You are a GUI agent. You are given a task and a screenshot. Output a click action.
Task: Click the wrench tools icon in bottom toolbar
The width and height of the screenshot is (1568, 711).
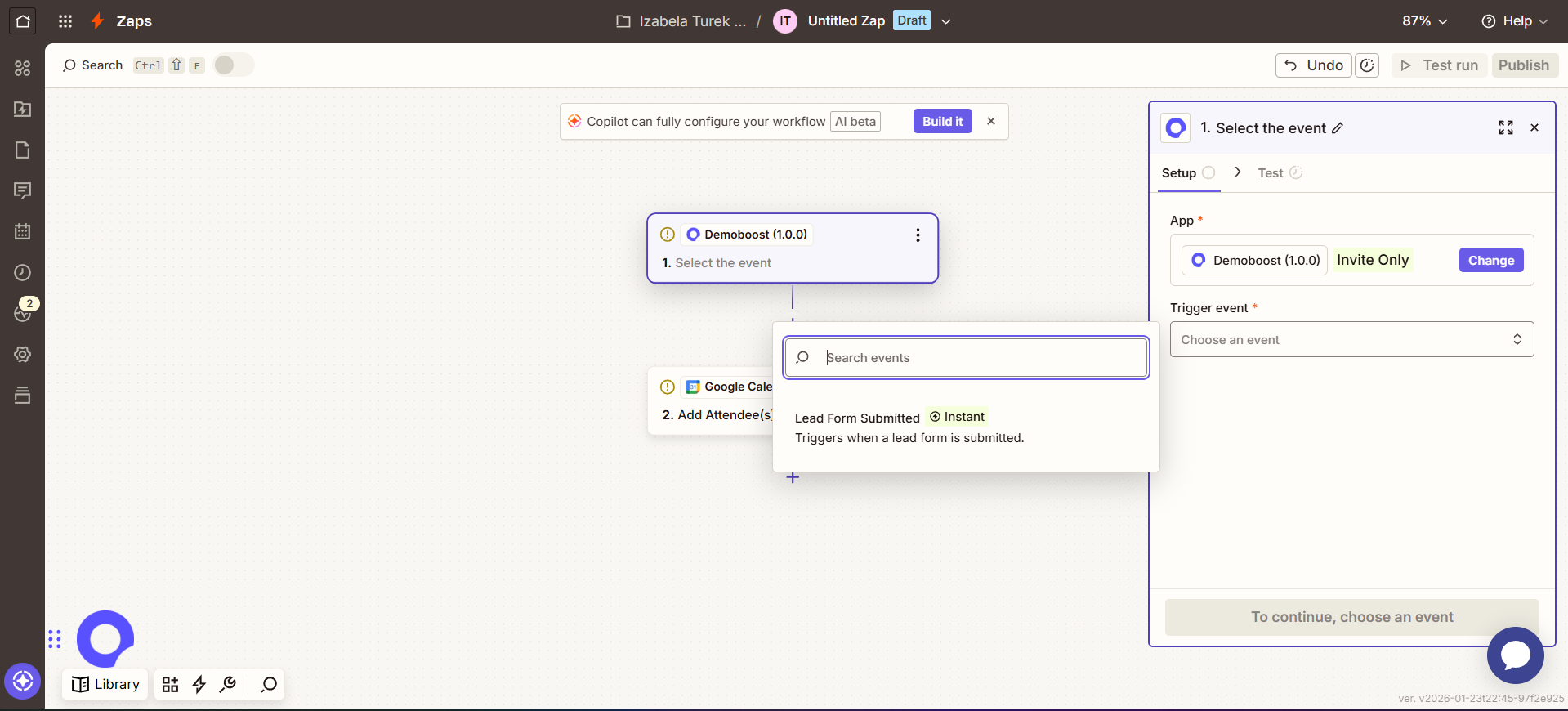pyautogui.click(x=228, y=684)
